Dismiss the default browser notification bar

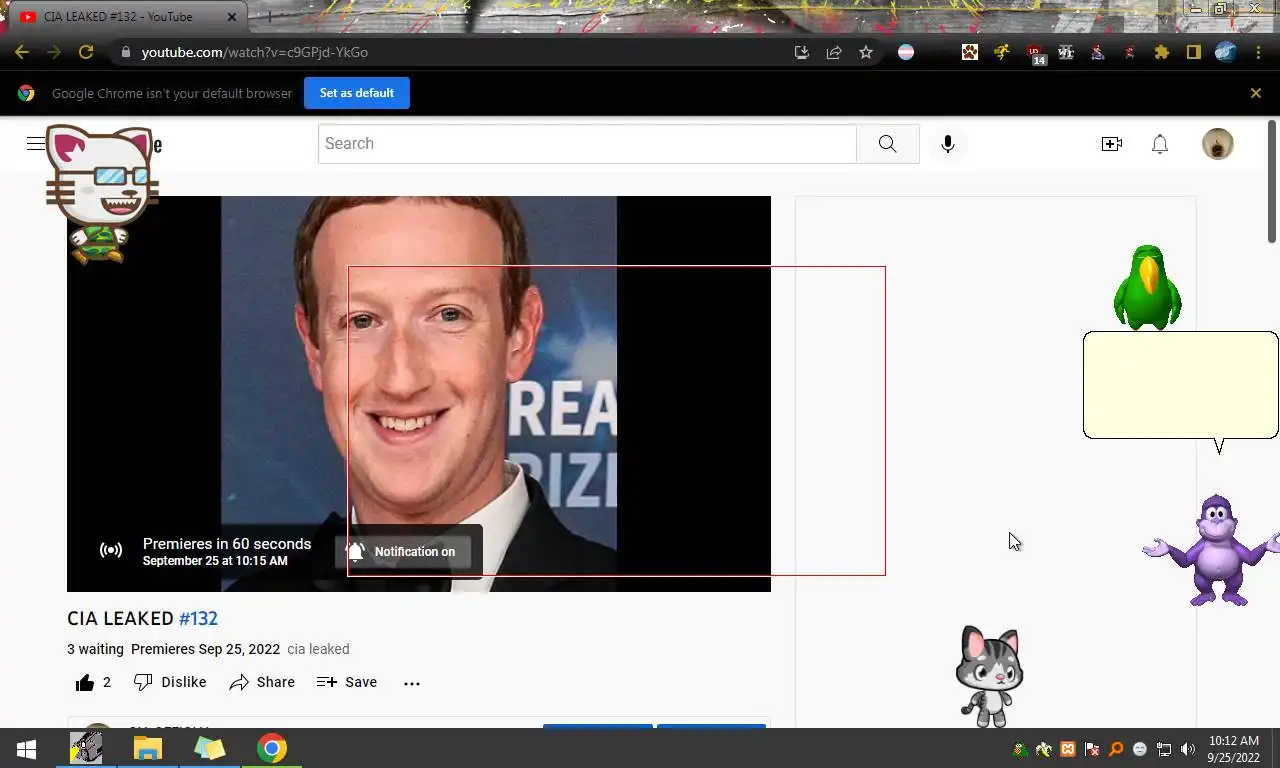(1256, 93)
